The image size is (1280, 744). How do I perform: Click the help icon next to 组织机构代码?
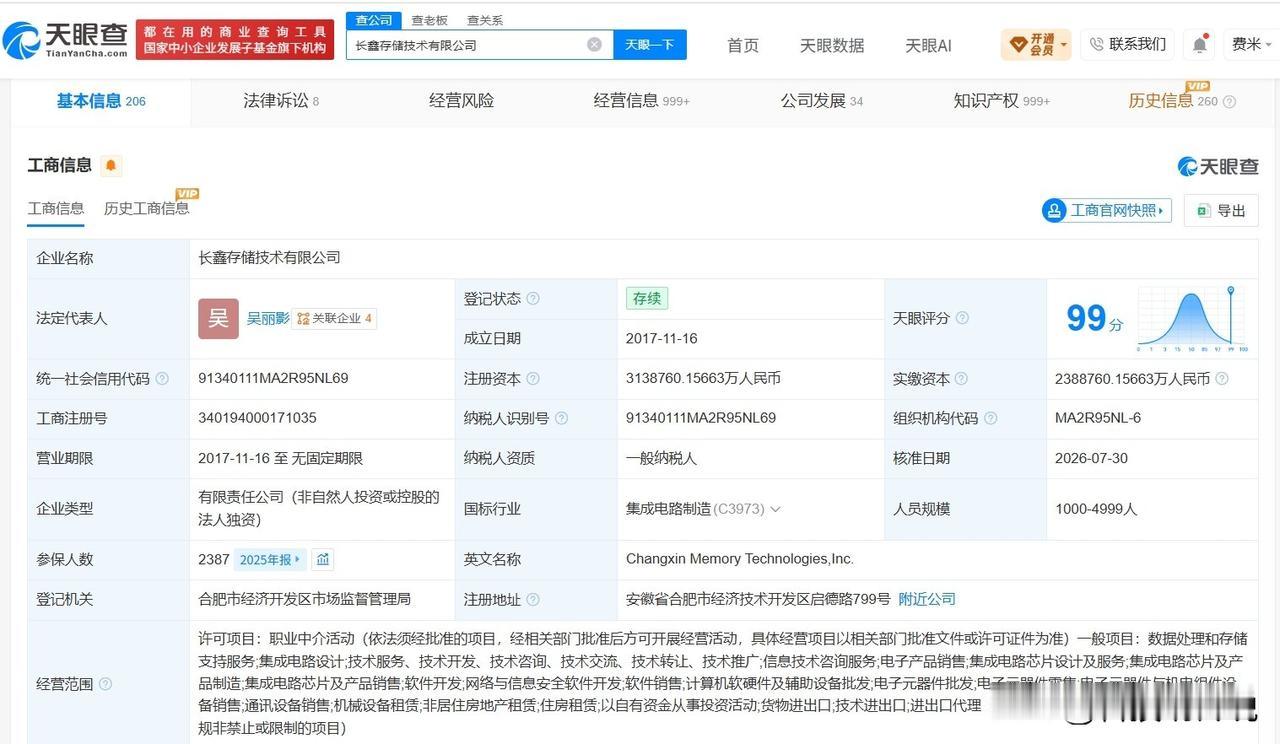990,419
